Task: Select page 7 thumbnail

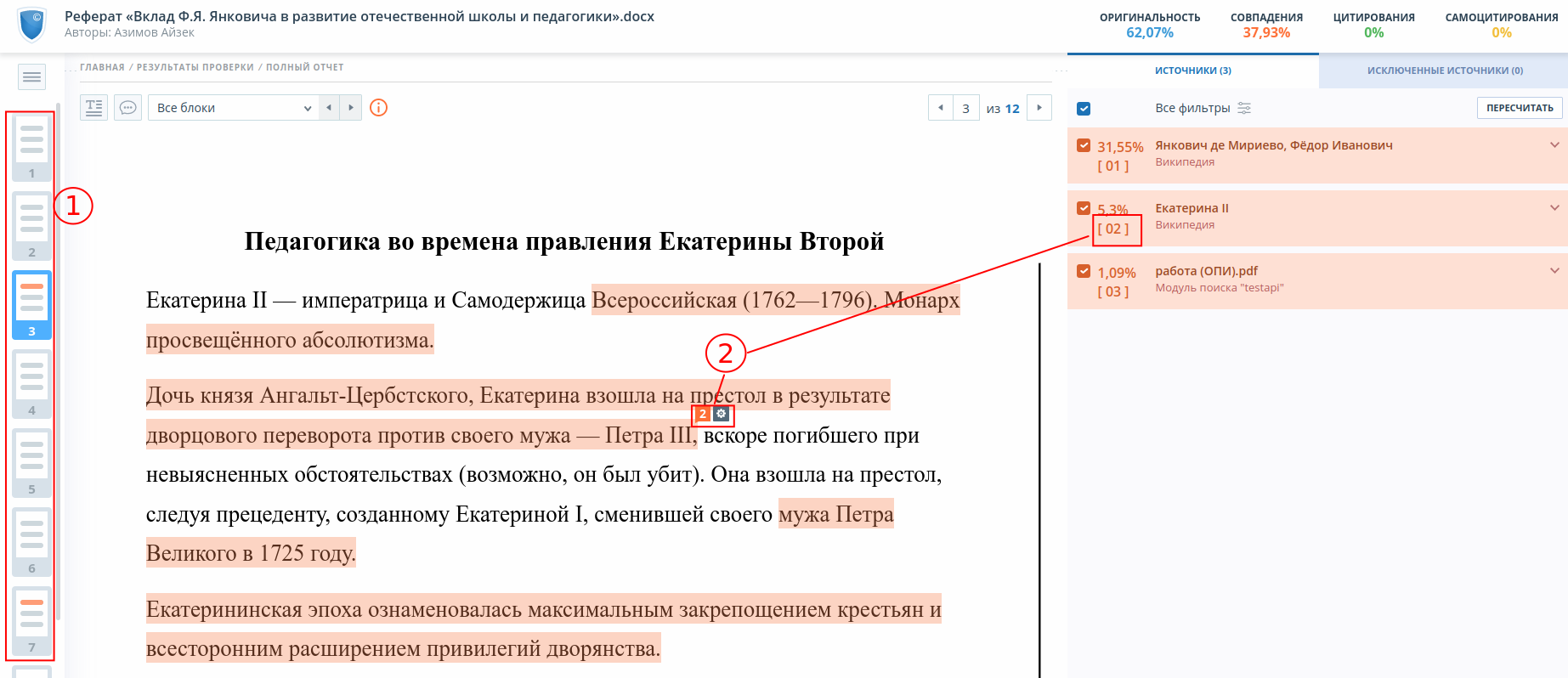Action: (31, 621)
